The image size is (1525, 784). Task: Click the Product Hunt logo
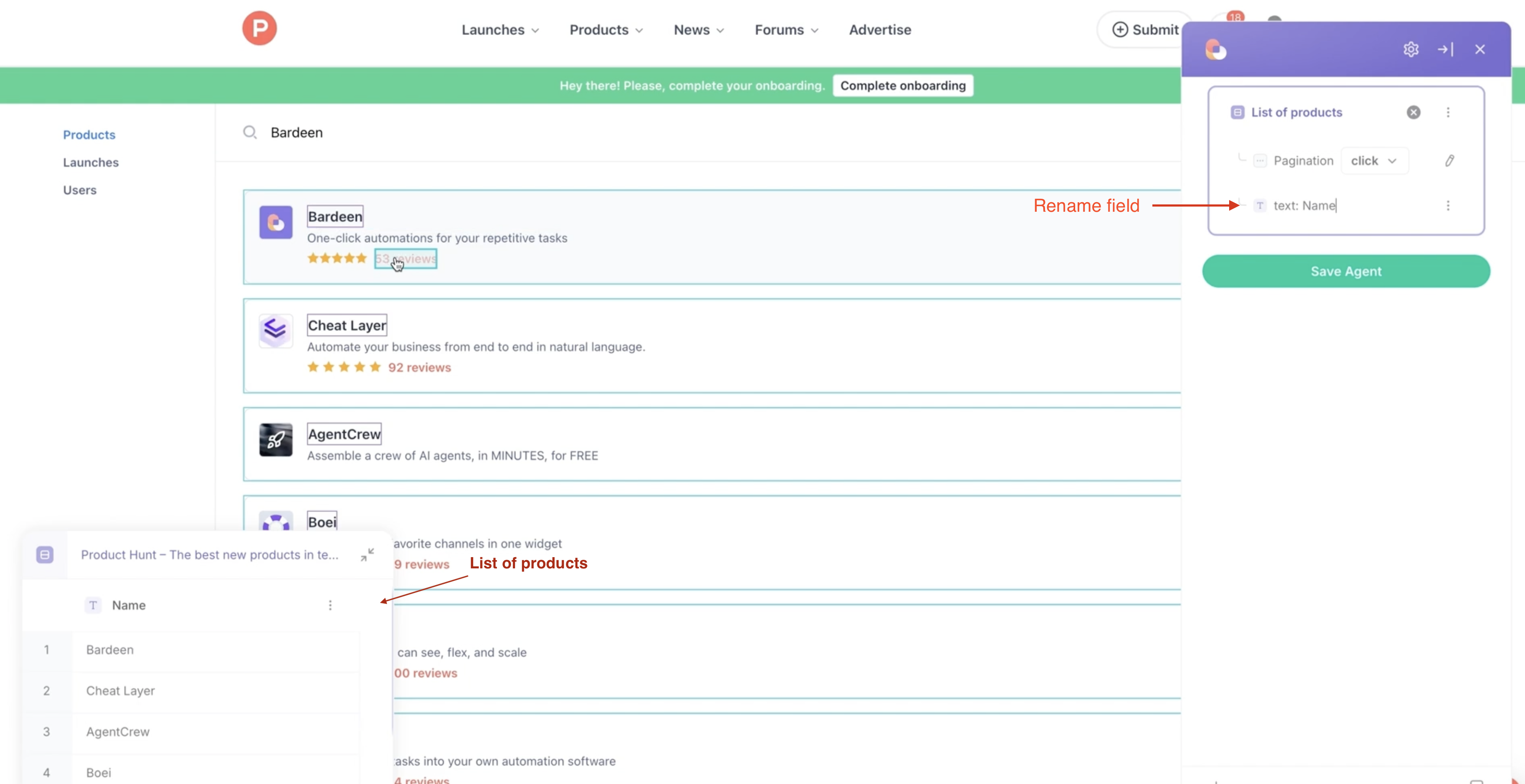259,28
